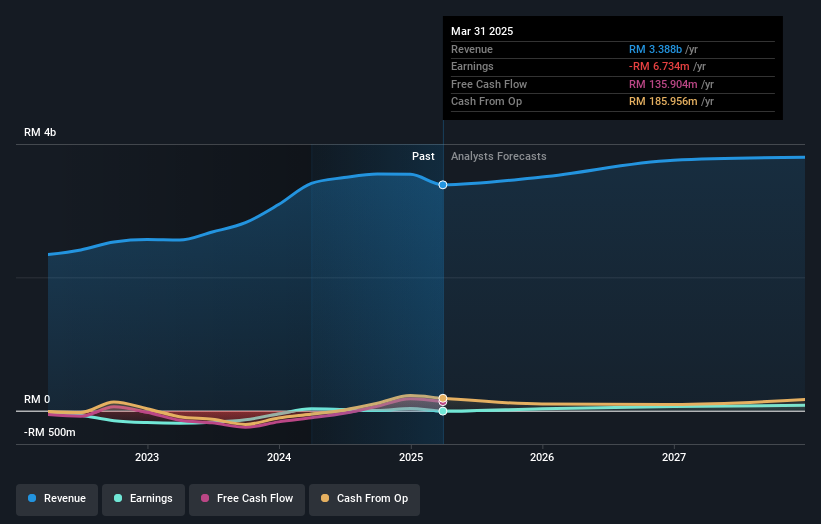Screen dimensions: 821x524
Task: Click the blue Revenue data point marker
Action: click(443, 185)
